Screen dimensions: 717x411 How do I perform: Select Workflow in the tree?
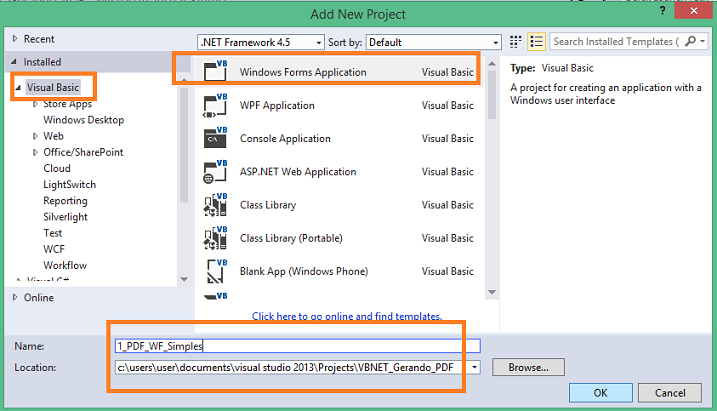(65, 265)
